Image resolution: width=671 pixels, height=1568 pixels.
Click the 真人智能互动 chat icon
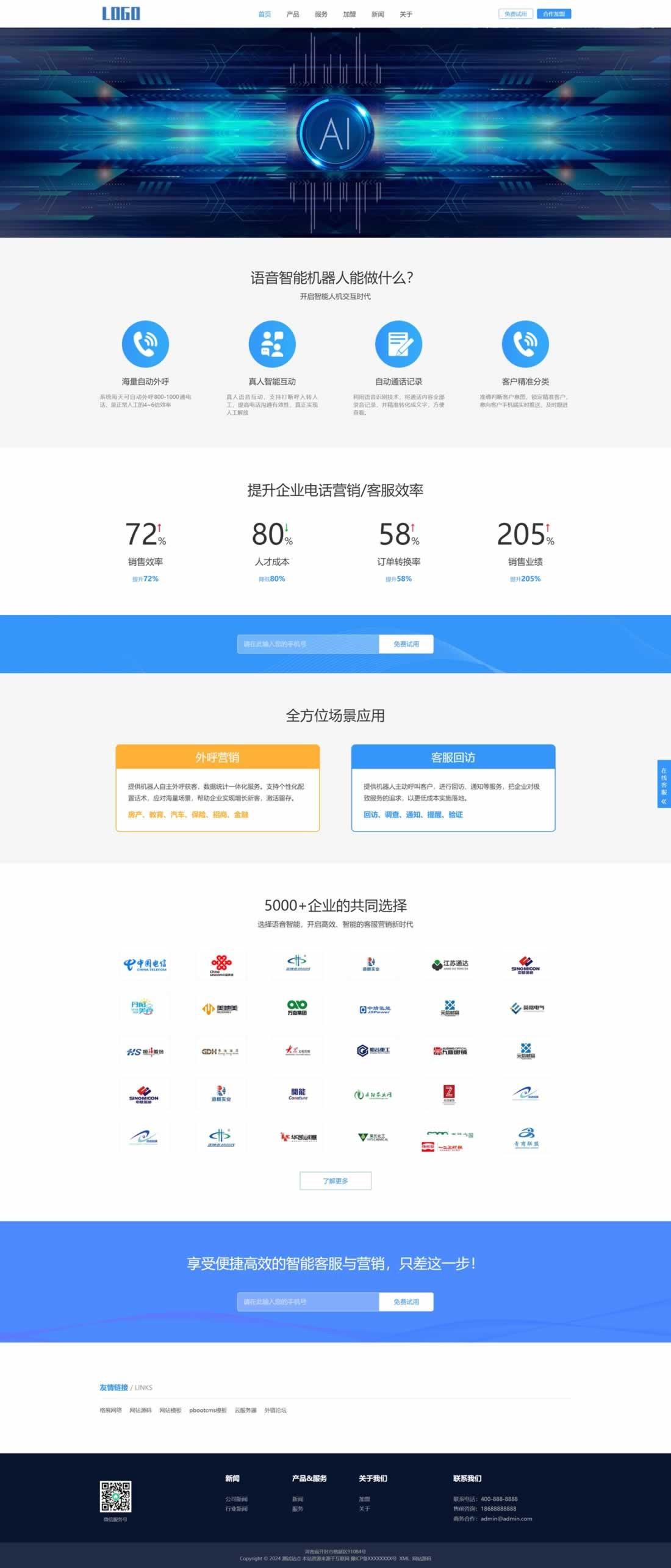[x=272, y=344]
